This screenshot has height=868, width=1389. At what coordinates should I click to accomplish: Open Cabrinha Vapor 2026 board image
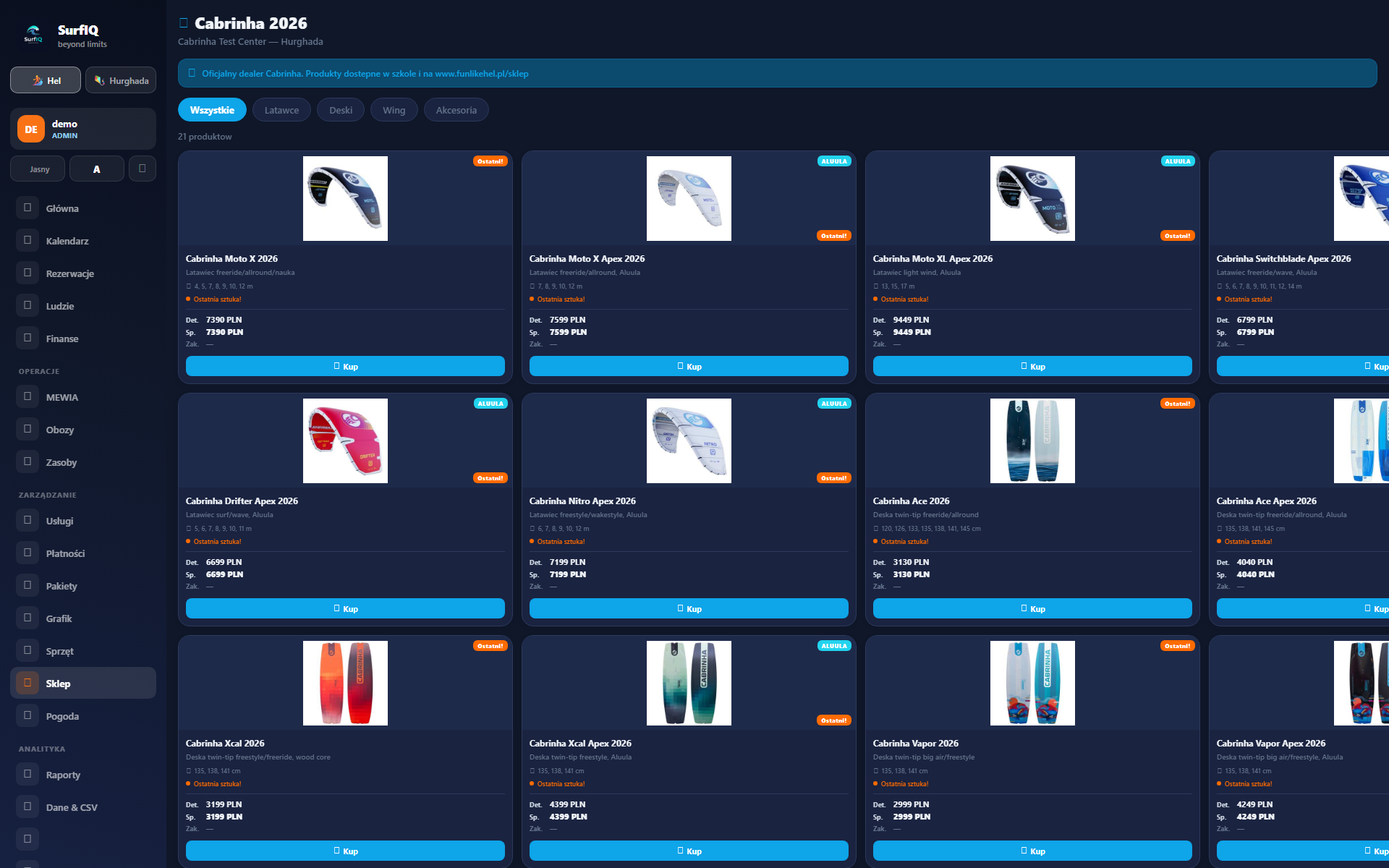(1032, 683)
